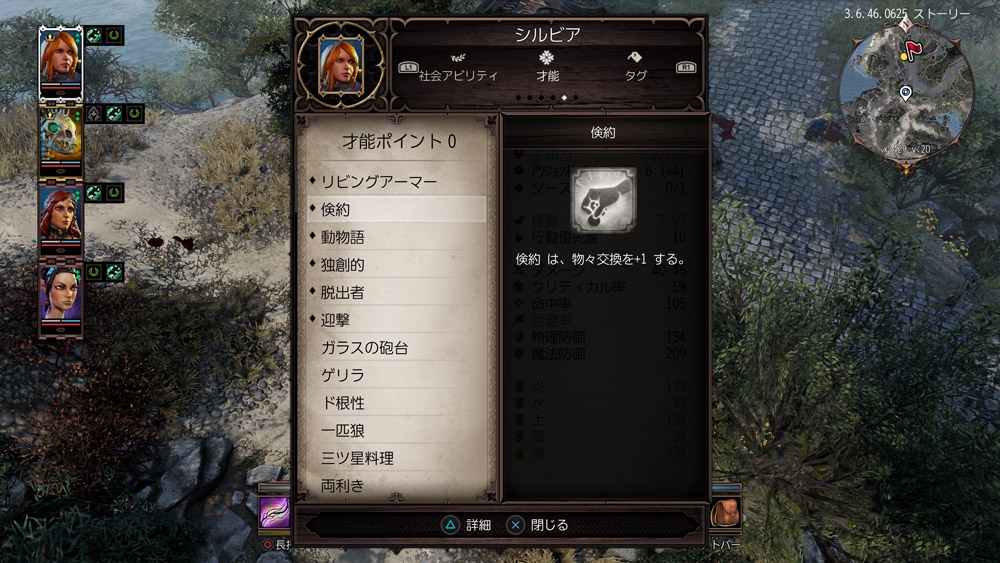Switch to the タグ tab
The image size is (1000, 563).
click(x=635, y=68)
